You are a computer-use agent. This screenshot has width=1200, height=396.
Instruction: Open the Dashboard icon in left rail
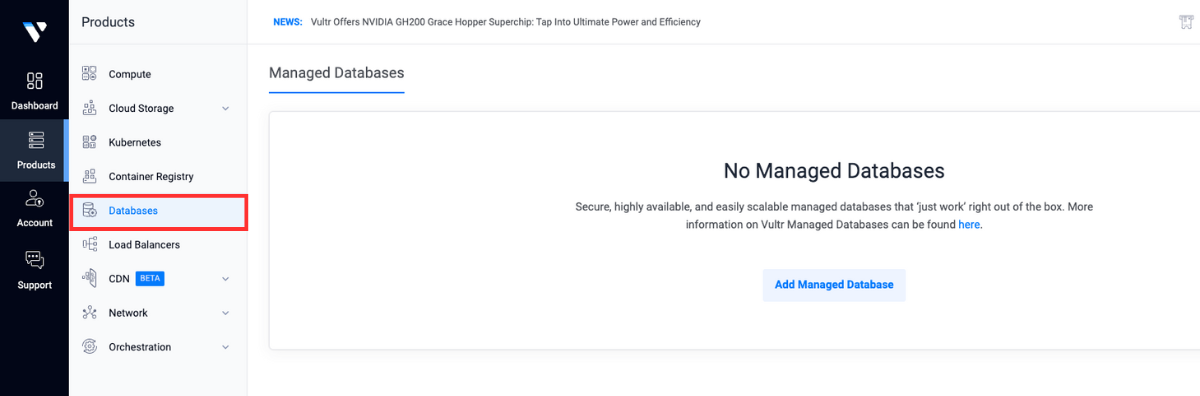[x=35, y=81]
